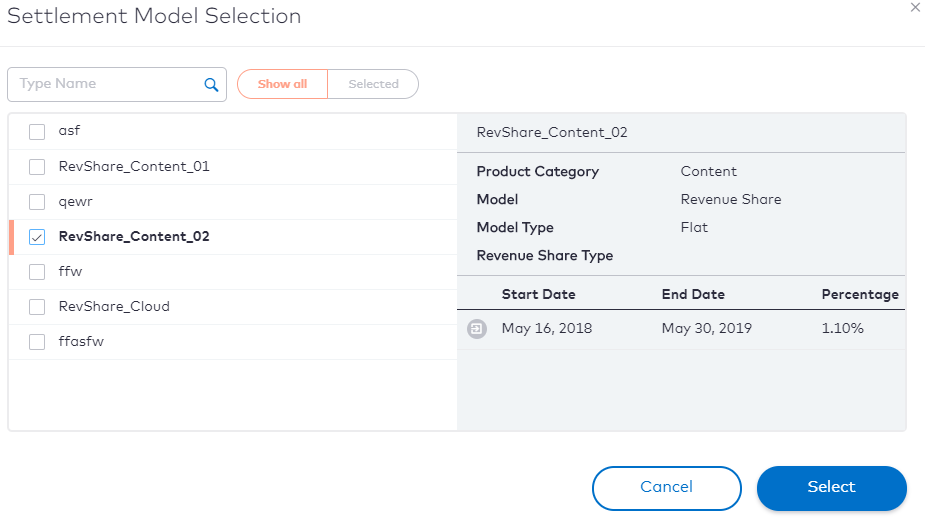Image resolution: width=925 pixels, height=519 pixels.
Task: Click the Start Date column header
Action: pyautogui.click(x=539, y=294)
